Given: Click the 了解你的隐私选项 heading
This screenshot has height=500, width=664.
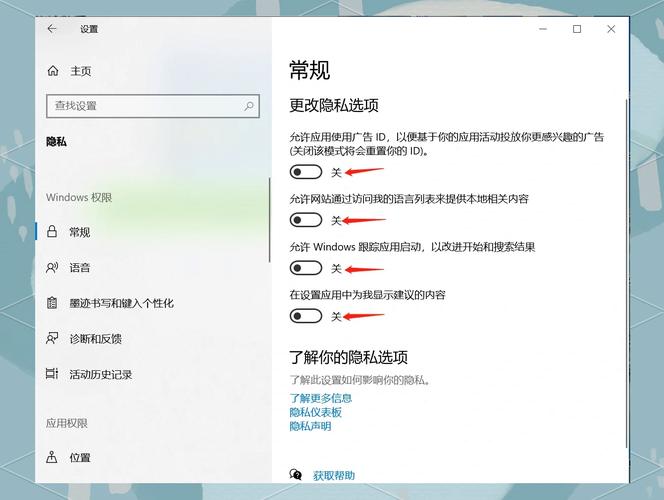Looking at the screenshot, I should 349,357.
